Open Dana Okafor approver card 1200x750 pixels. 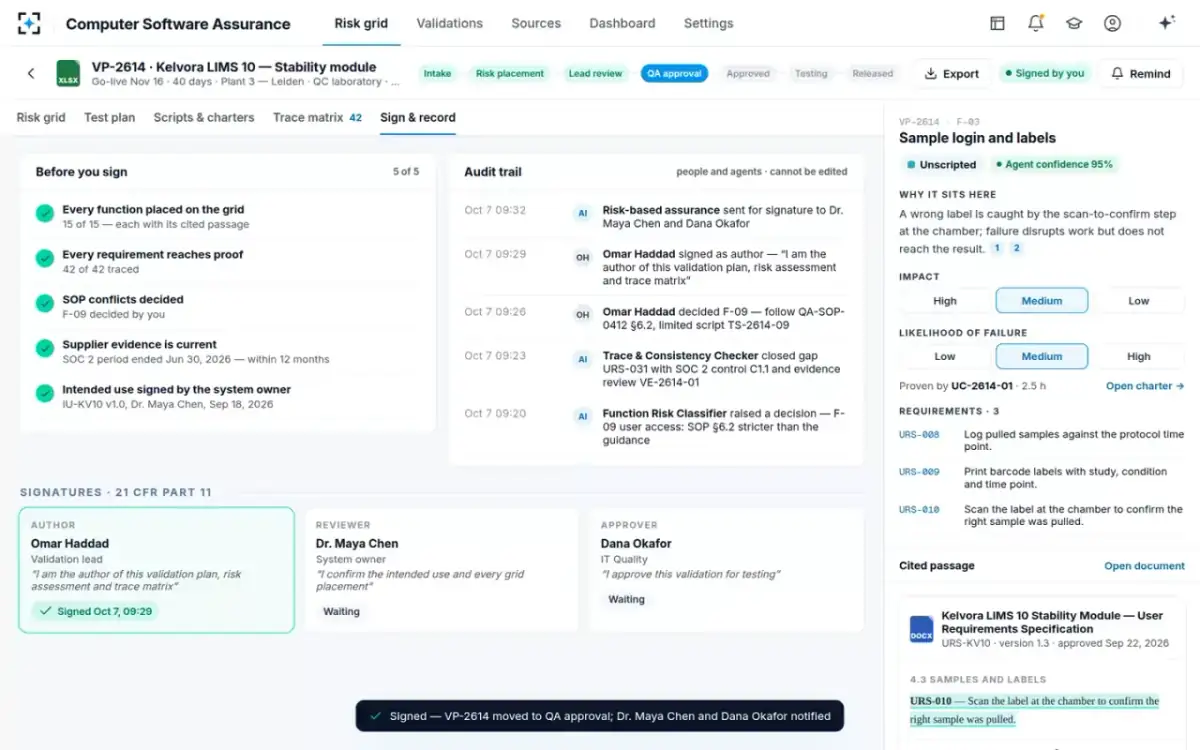click(x=726, y=570)
